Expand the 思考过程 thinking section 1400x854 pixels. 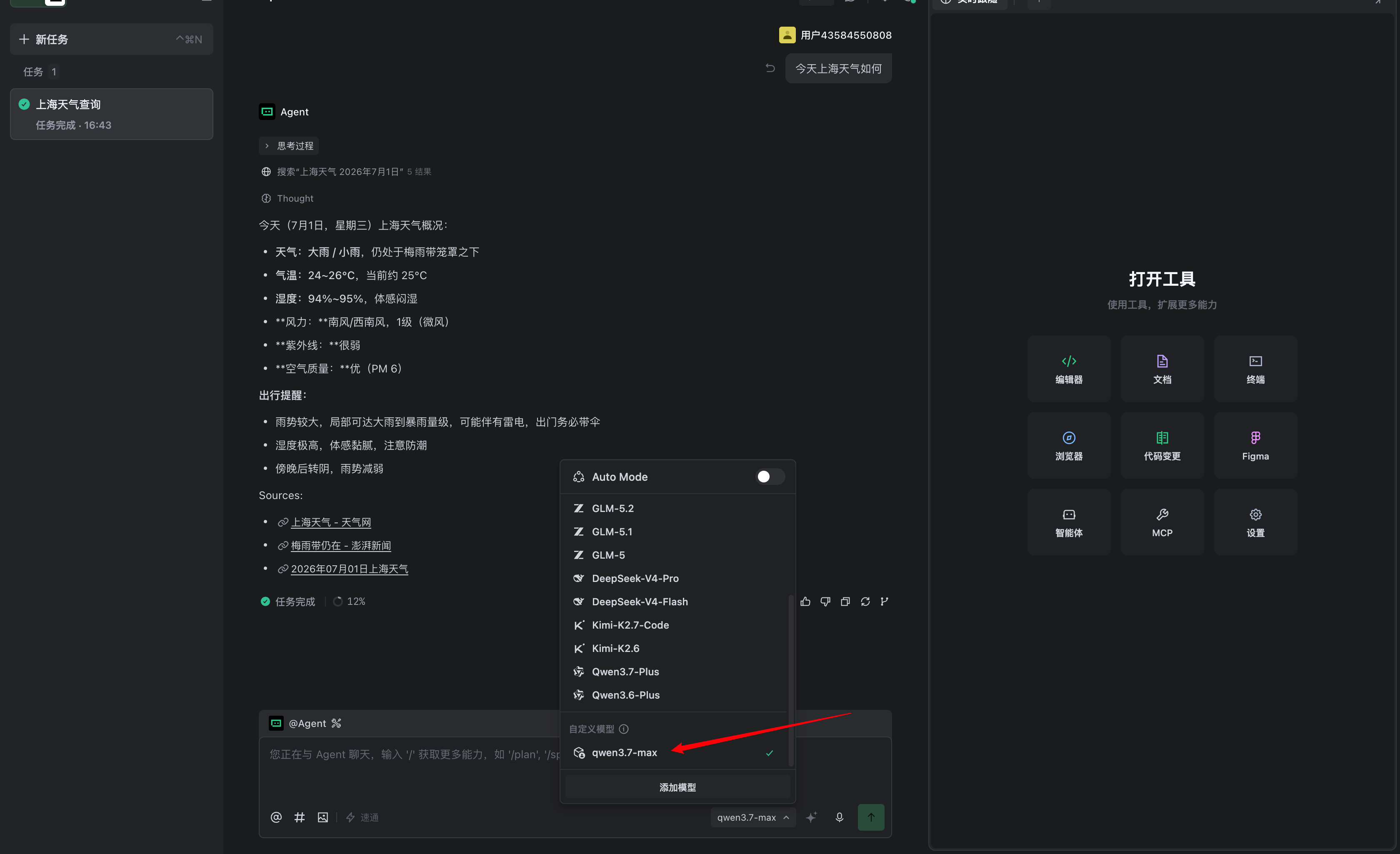pyautogui.click(x=289, y=146)
